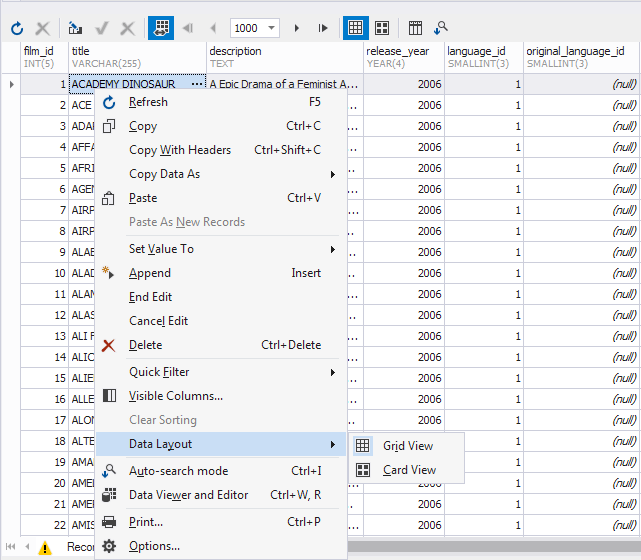Click the horizontal scrollbar at bottom
Image resolution: width=641 pixels, height=560 pixels.
pyautogui.click(x=494, y=547)
